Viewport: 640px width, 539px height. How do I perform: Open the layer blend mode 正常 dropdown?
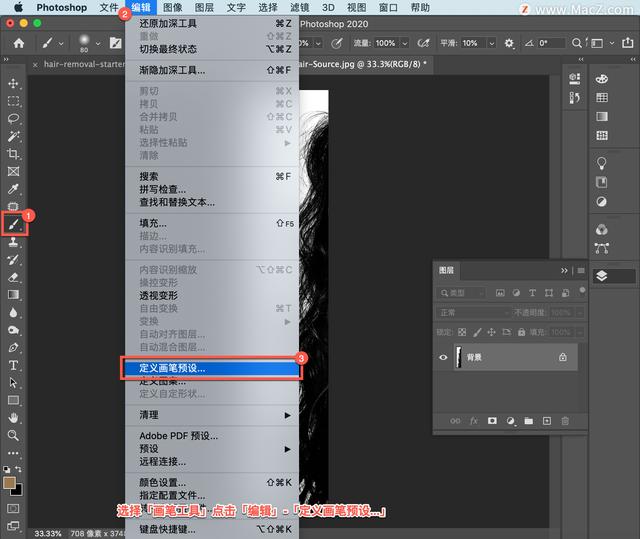coord(473,313)
